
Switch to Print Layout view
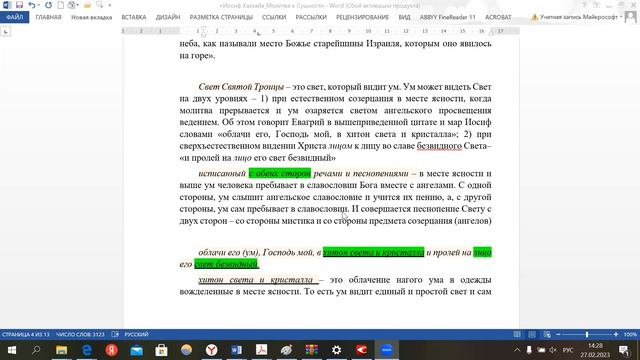click(x=532, y=334)
